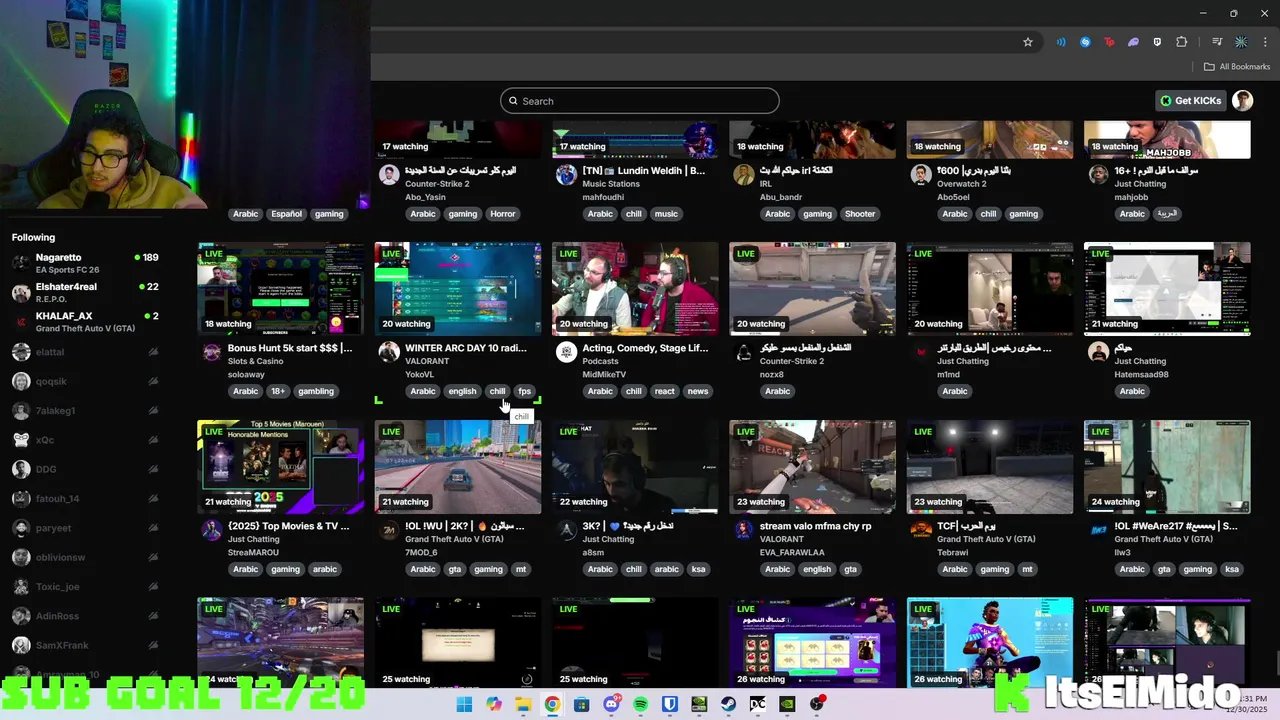Click the Español tag in the top row

286,214
